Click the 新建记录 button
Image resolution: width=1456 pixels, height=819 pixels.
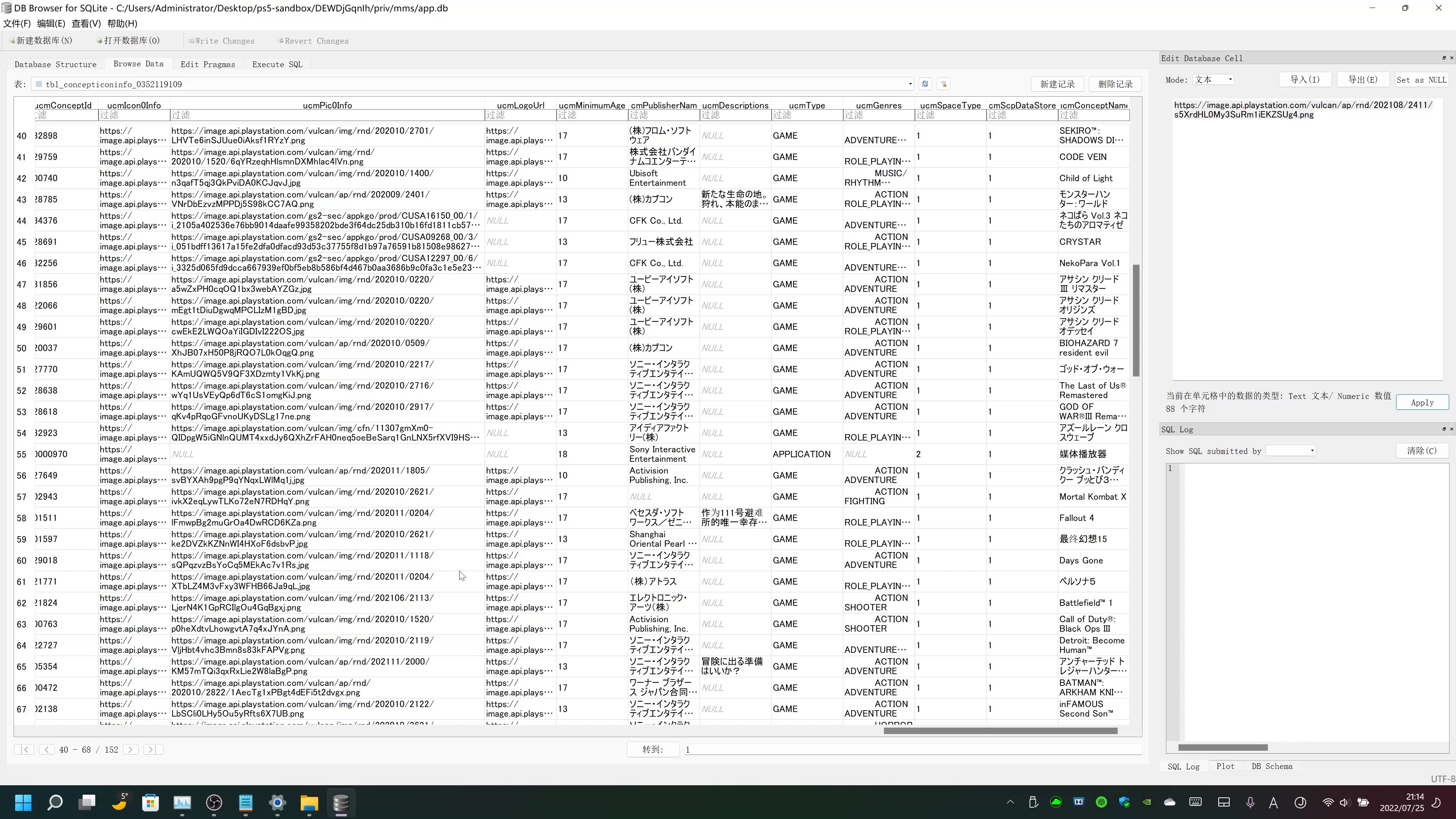coord(1057,84)
